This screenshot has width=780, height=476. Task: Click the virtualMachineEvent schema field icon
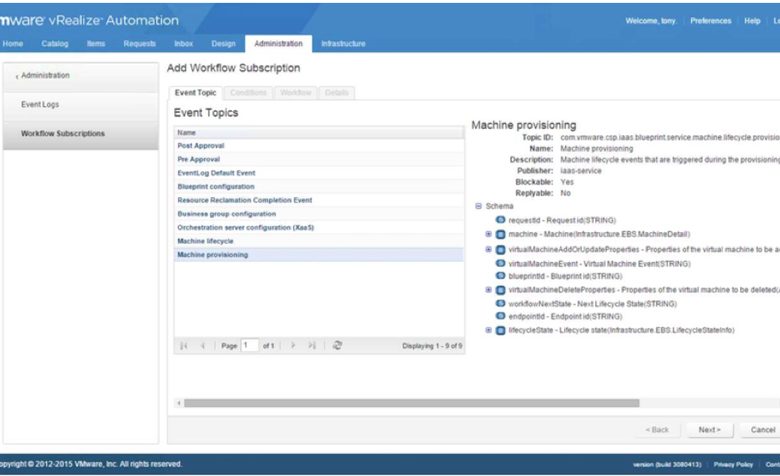500,263
